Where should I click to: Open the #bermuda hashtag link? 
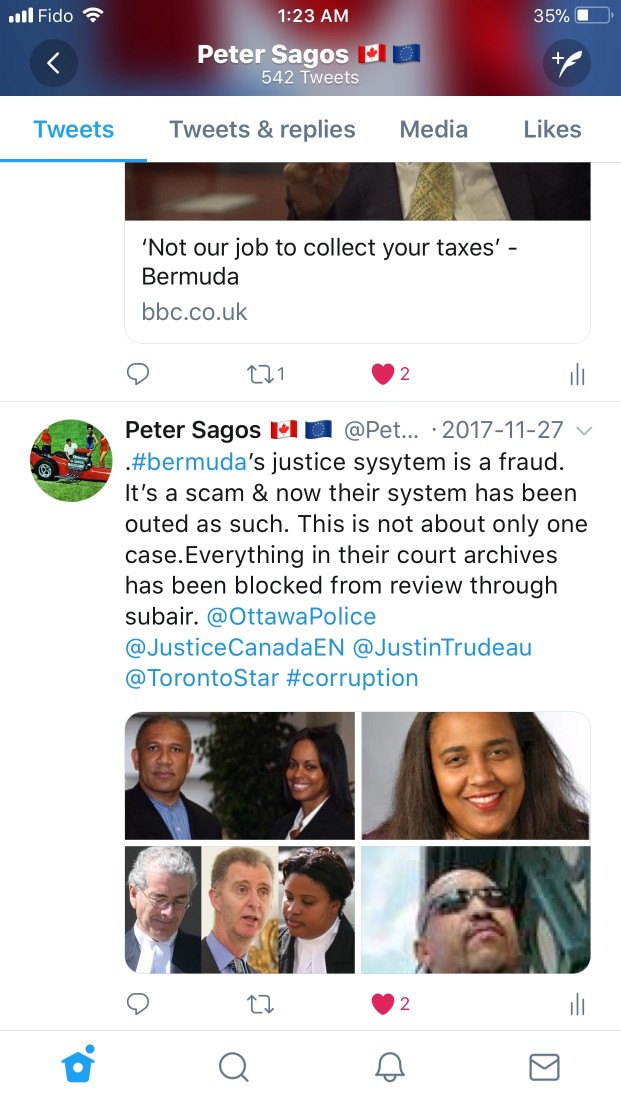click(189, 462)
